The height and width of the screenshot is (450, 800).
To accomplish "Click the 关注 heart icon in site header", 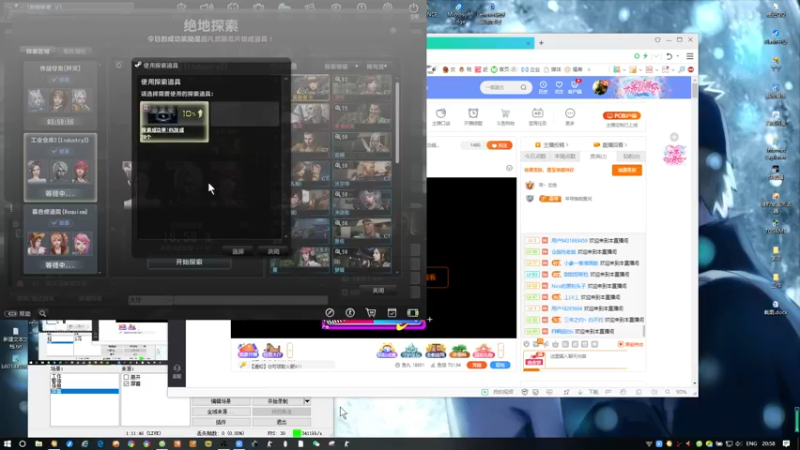I will click(x=559, y=87).
